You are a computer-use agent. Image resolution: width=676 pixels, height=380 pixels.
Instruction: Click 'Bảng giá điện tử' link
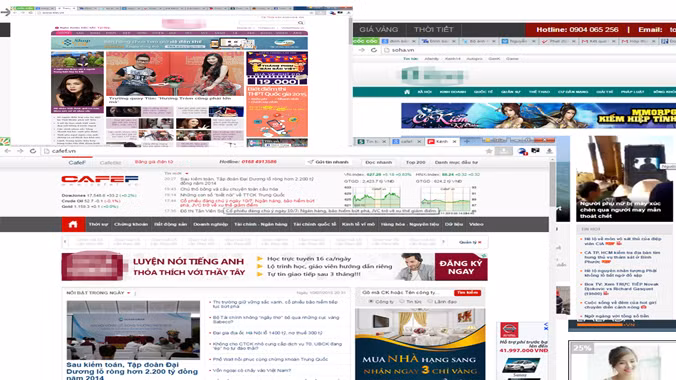pos(154,162)
